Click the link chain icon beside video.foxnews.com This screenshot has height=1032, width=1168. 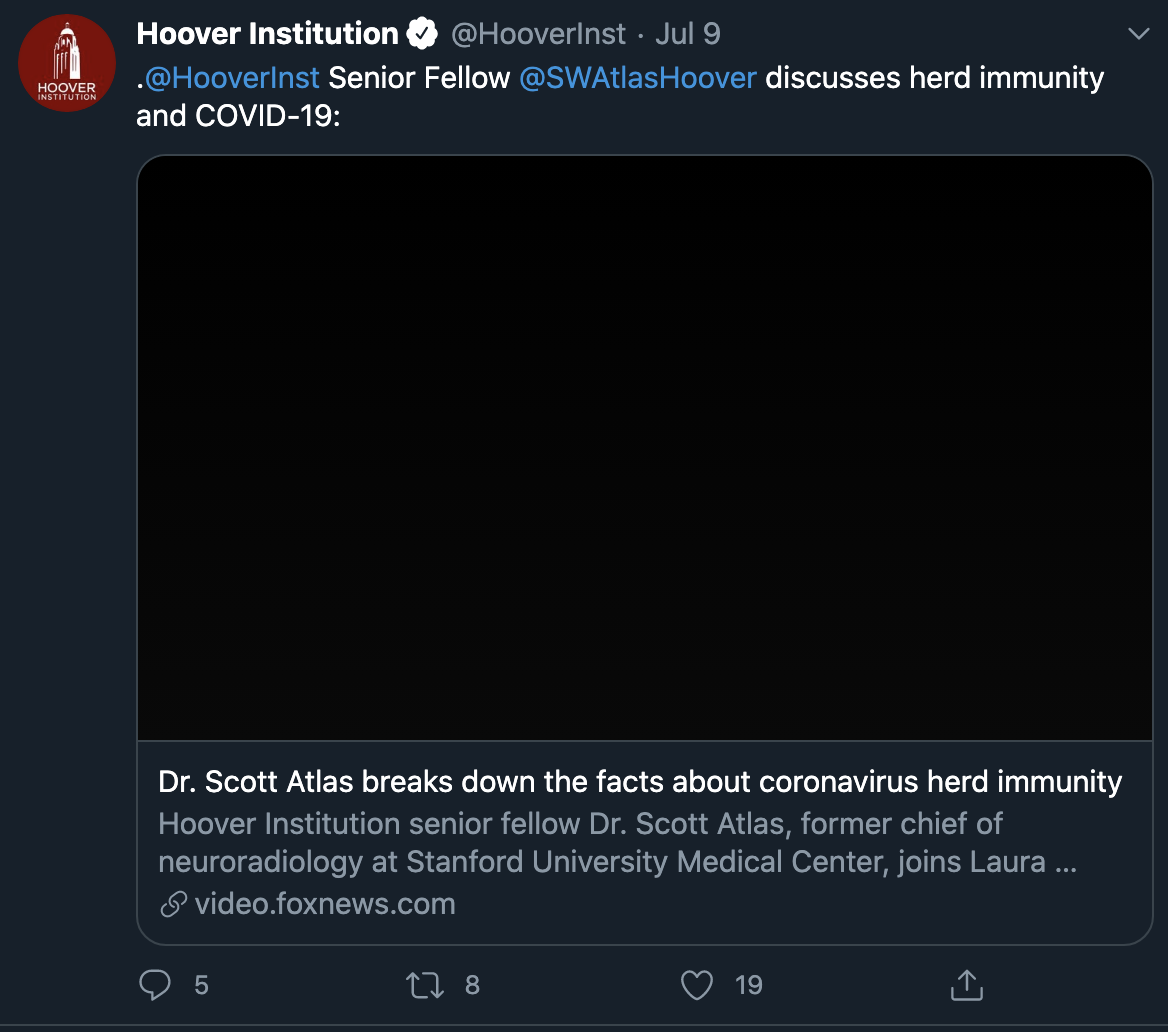click(173, 905)
